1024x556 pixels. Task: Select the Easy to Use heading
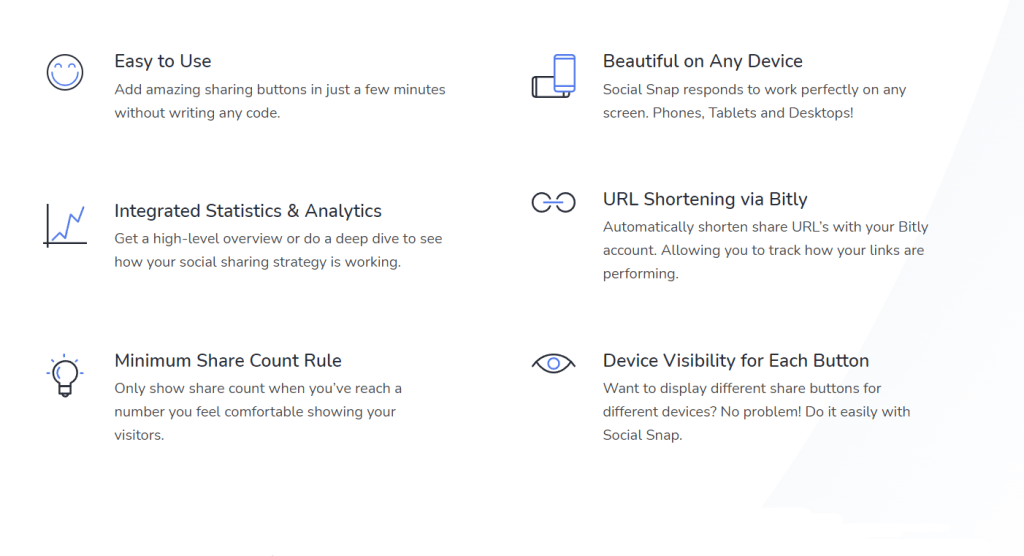coord(163,61)
